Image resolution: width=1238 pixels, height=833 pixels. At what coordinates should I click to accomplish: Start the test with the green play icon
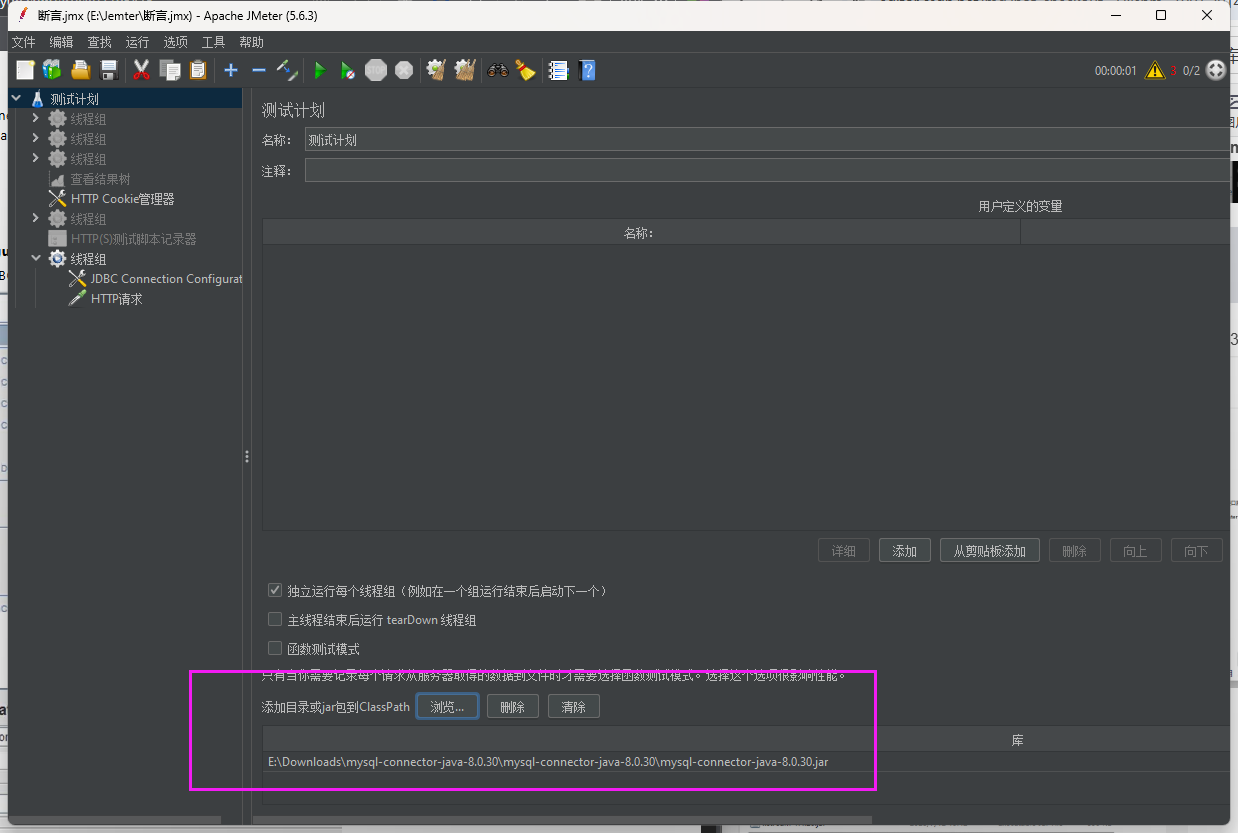pyautogui.click(x=320, y=70)
